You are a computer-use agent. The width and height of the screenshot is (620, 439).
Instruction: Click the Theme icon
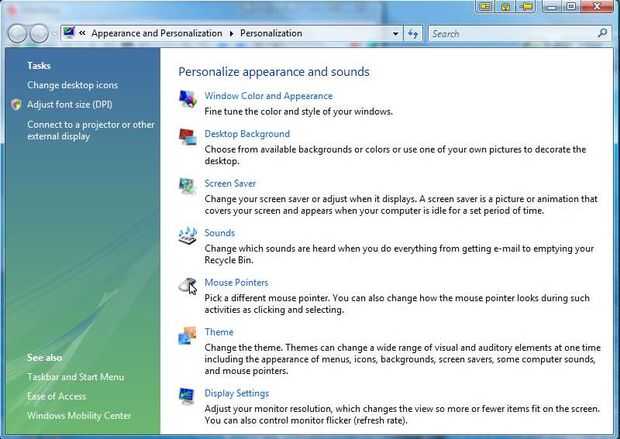click(x=187, y=335)
